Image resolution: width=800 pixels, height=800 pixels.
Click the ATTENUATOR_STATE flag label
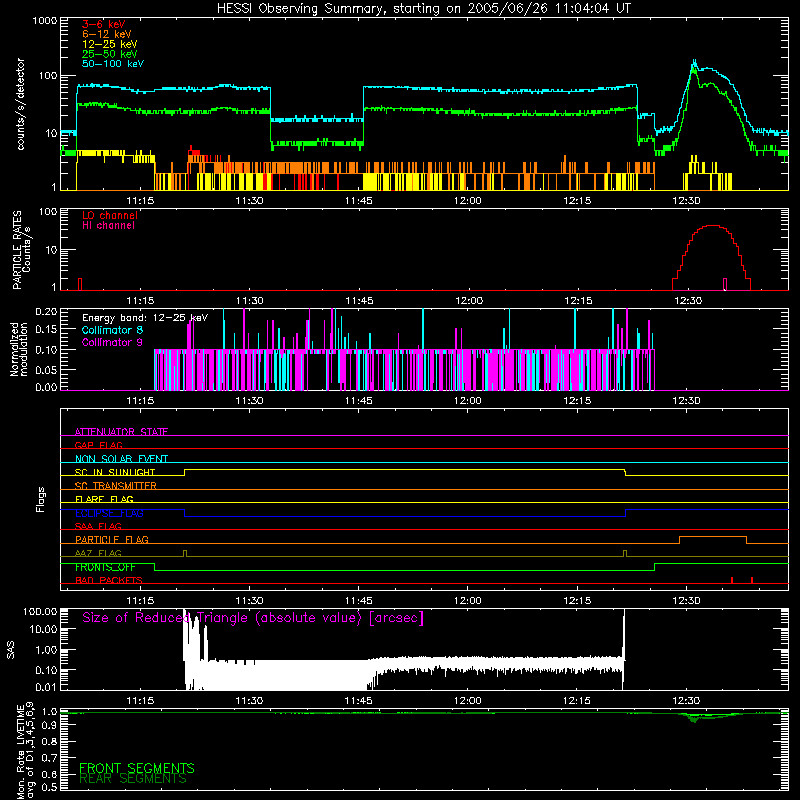click(121, 432)
